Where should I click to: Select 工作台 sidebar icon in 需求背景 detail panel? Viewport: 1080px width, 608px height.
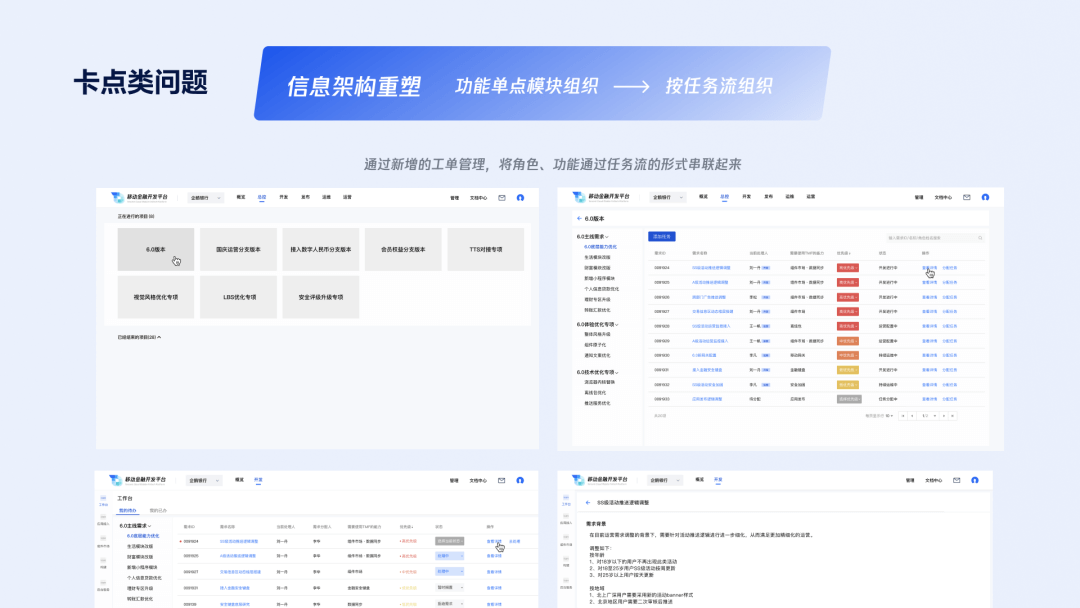566,500
